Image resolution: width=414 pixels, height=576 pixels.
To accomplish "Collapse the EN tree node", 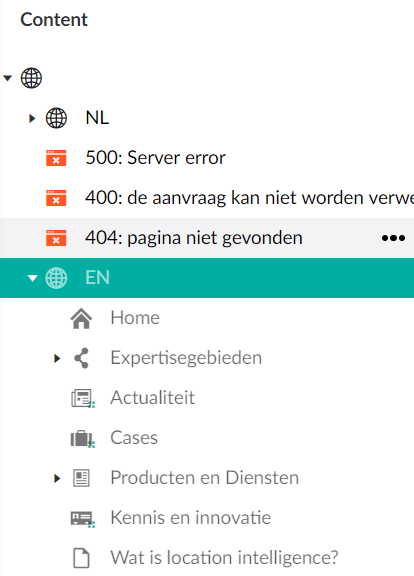I will [x=32, y=278].
